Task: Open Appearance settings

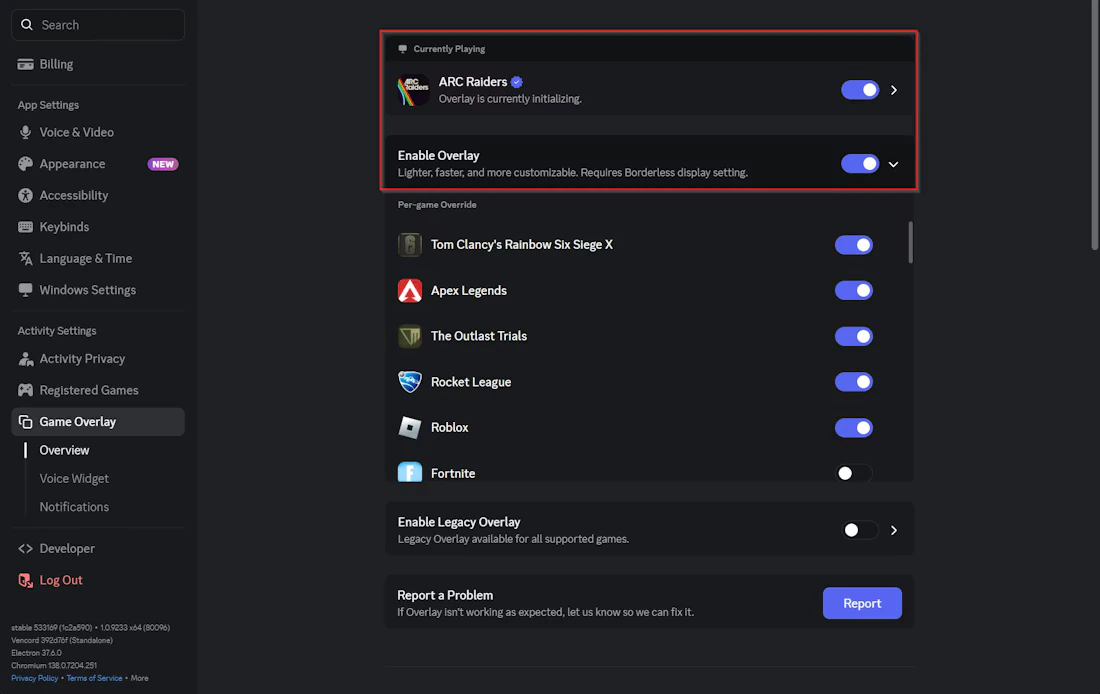Action: 98,164
